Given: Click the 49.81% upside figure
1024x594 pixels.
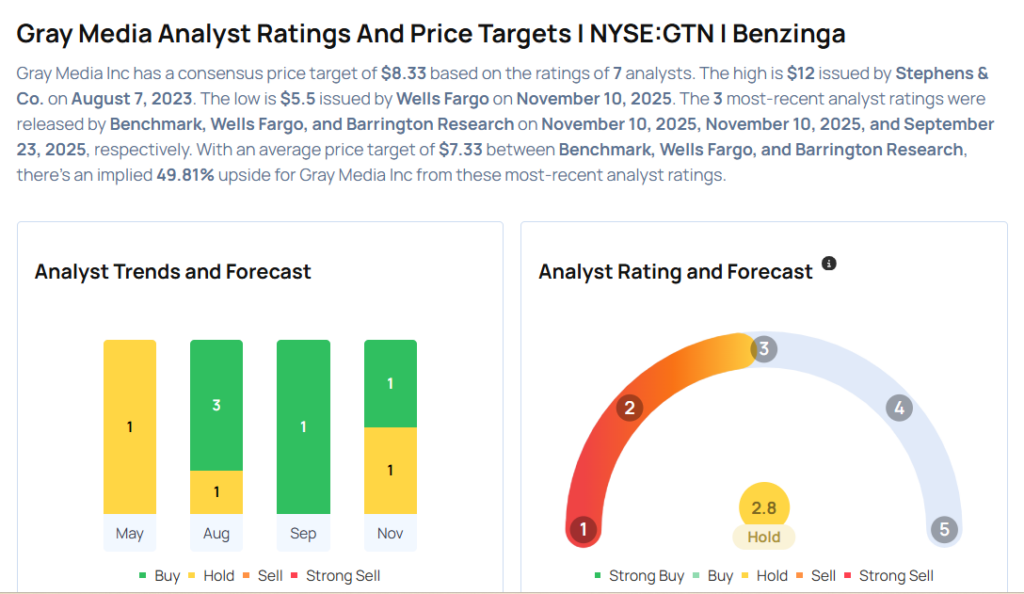Looking at the screenshot, I should 183,174.
